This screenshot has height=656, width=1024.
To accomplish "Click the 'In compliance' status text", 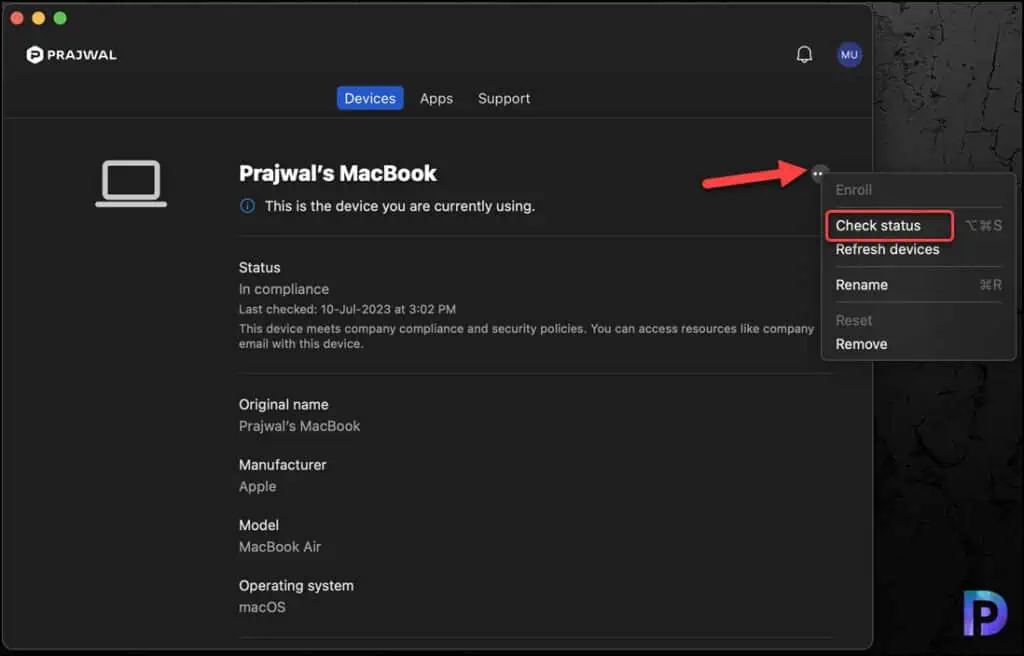I will point(283,289).
